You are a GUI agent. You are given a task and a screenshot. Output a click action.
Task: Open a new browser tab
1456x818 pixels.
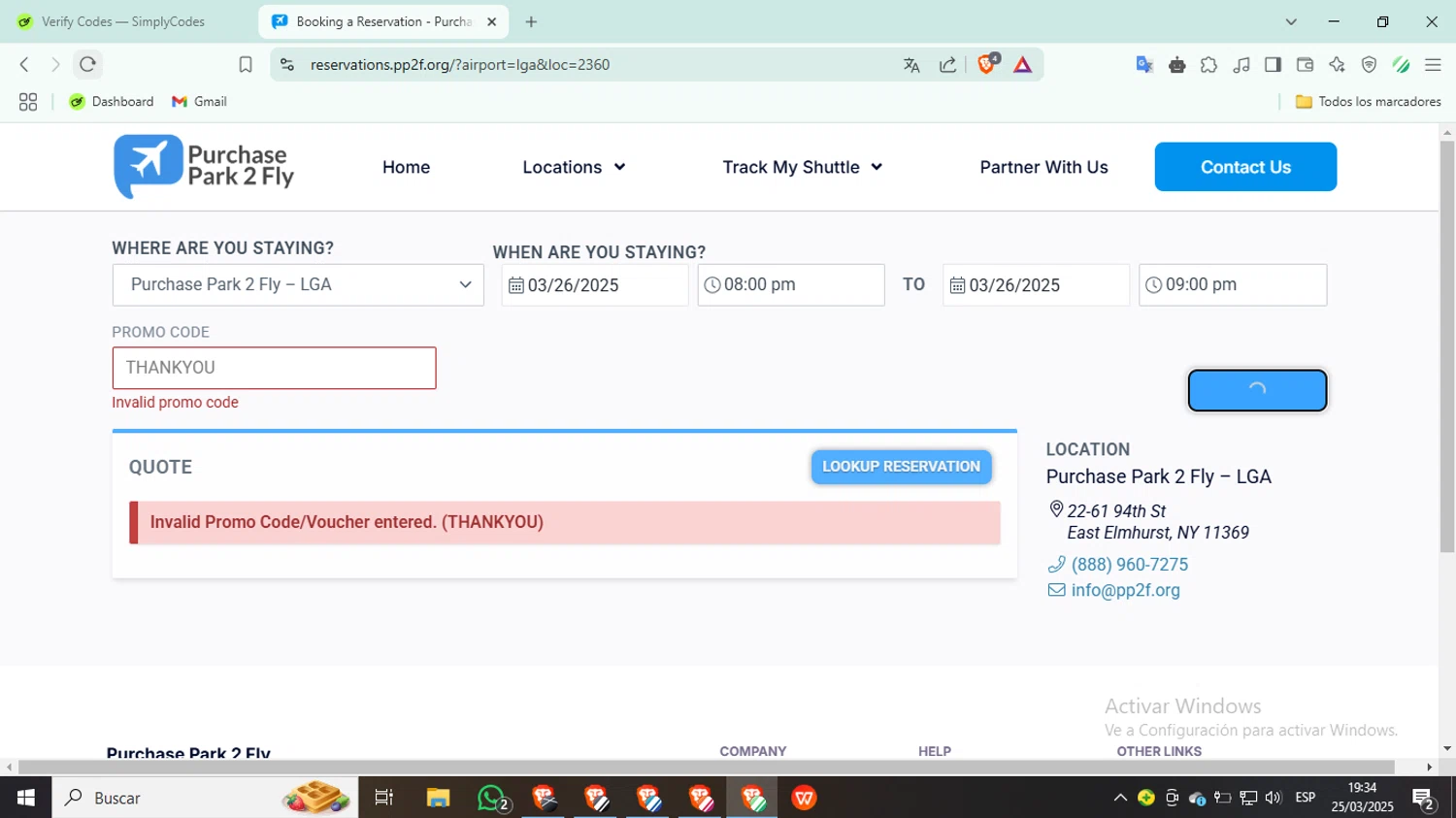click(531, 21)
